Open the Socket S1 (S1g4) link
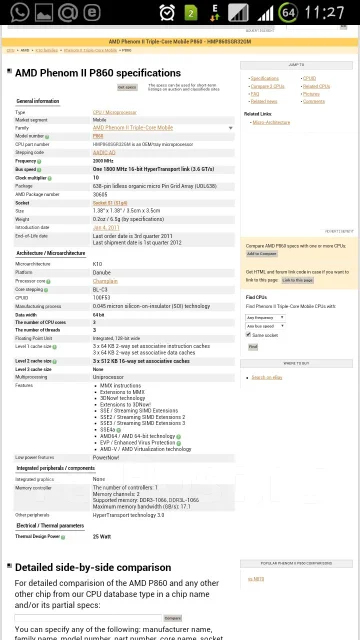The height and width of the screenshot is (640, 360). 109,203
